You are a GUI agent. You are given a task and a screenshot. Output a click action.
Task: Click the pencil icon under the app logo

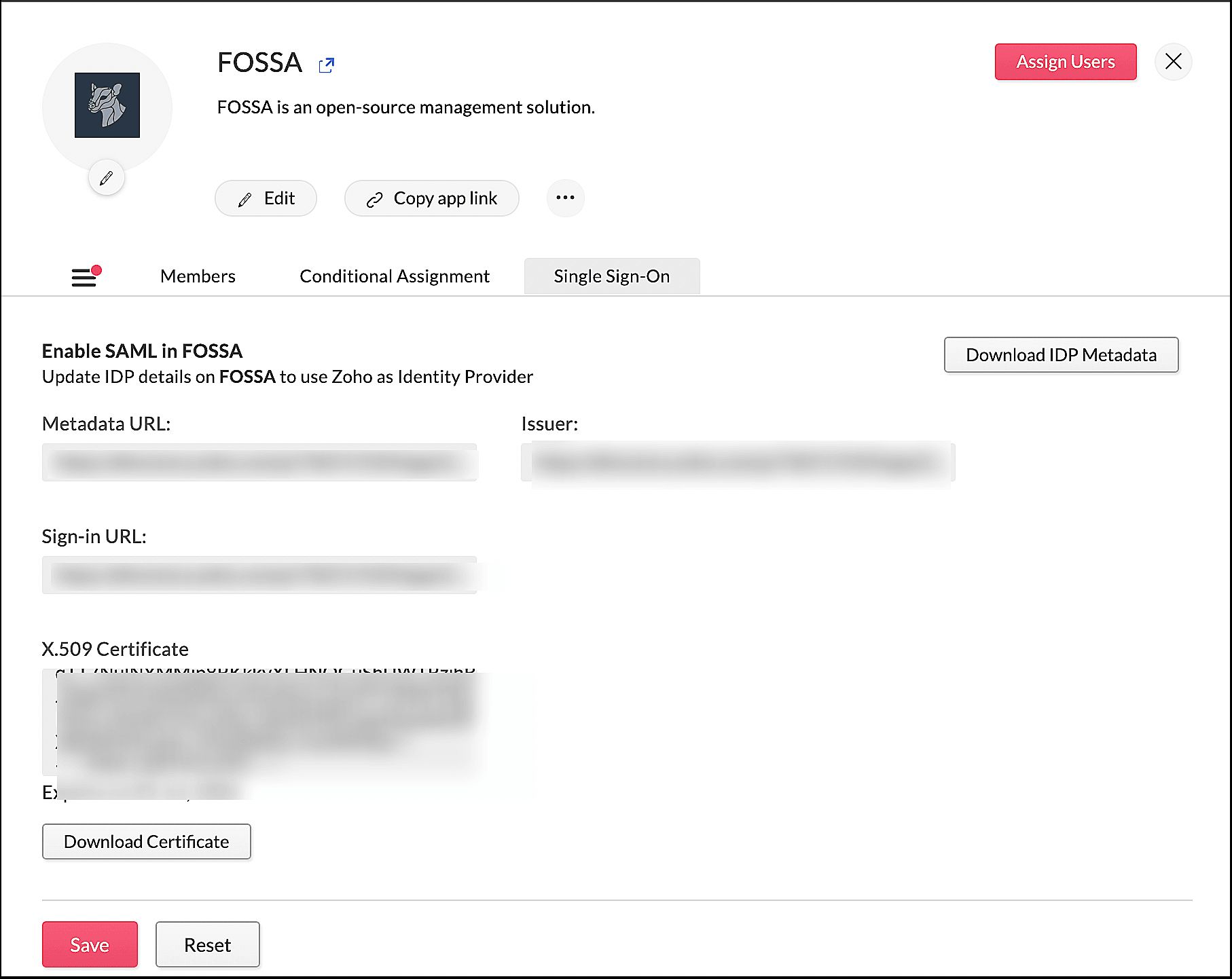point(106,179)
